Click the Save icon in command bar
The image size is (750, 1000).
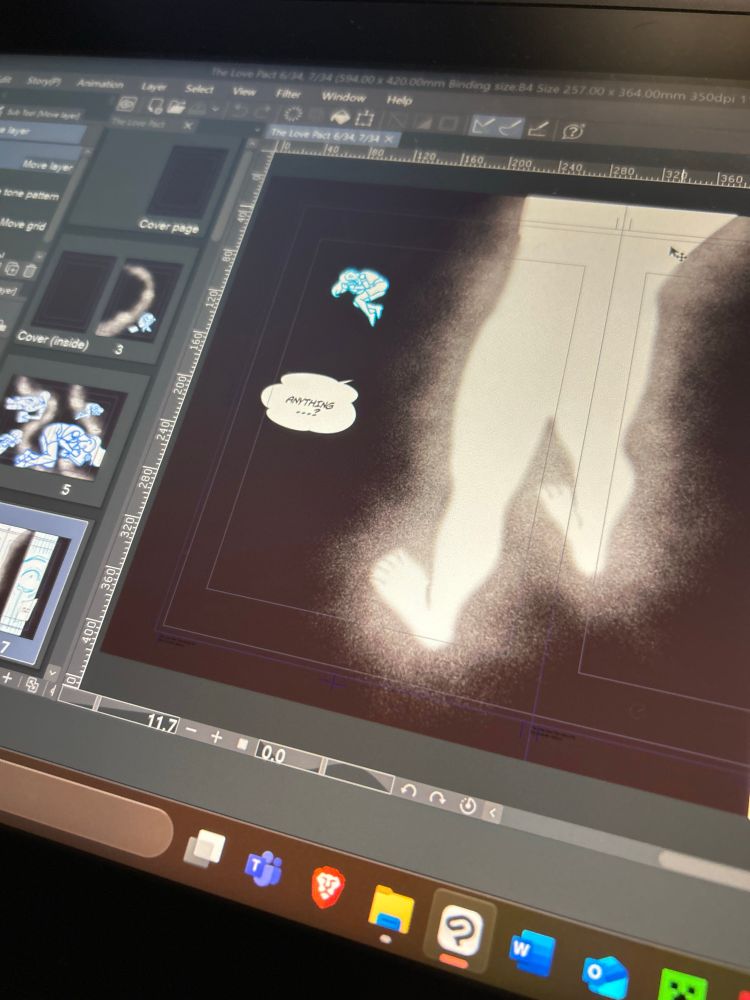[199, 107]
